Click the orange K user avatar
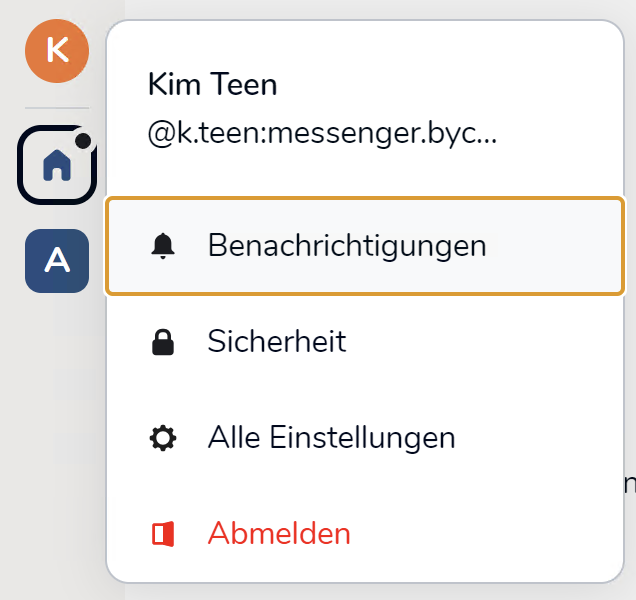Image resolution: width=636 pixels, height=600 pixels. [57, 51]
